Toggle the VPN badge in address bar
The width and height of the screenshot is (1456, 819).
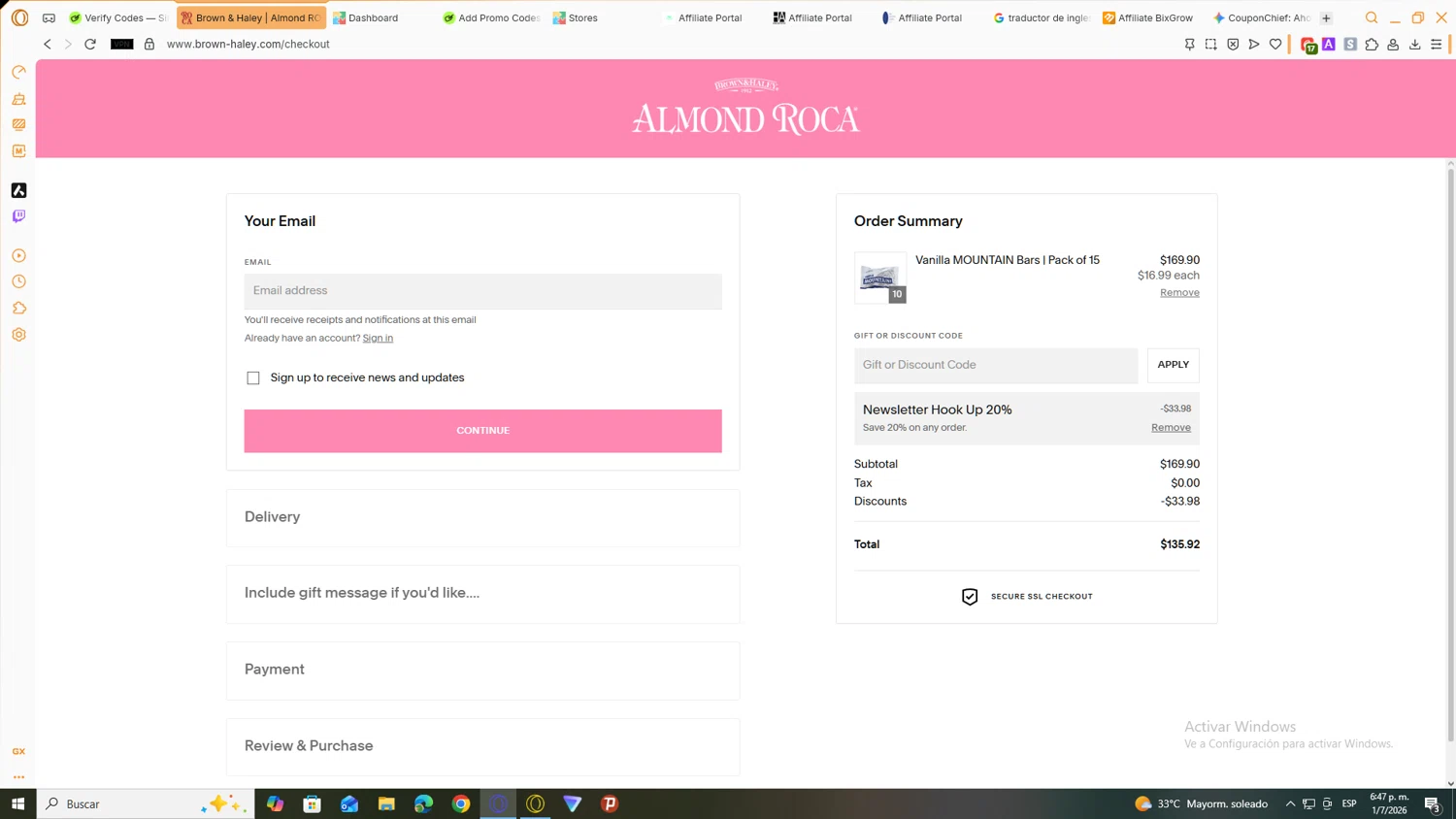point(121,44)
